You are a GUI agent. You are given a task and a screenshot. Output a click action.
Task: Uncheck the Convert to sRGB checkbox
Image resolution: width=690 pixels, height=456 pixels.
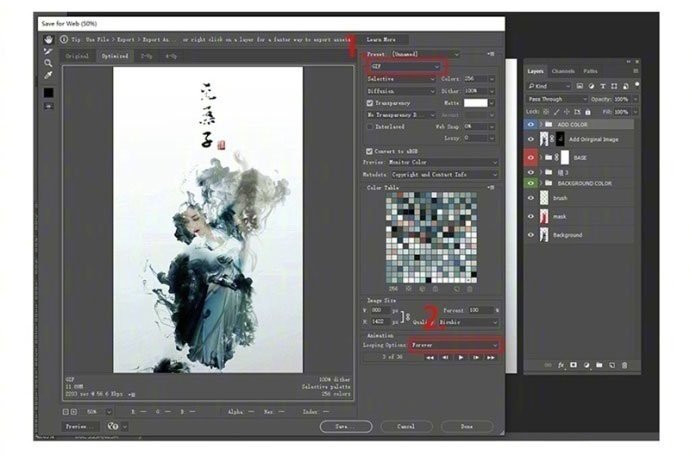tap(369, 151)
